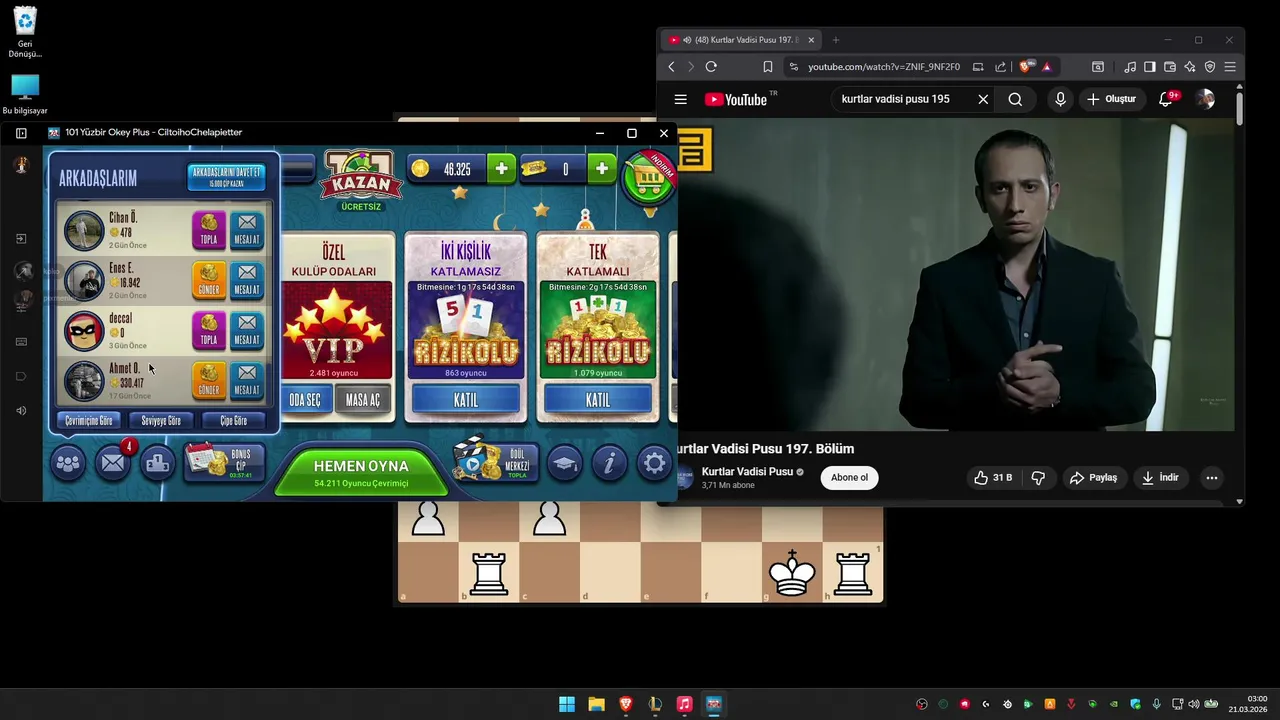Screen dimensions: 1280x720
Task: Reload the YouTube page
Action: (x=711, y=67)
